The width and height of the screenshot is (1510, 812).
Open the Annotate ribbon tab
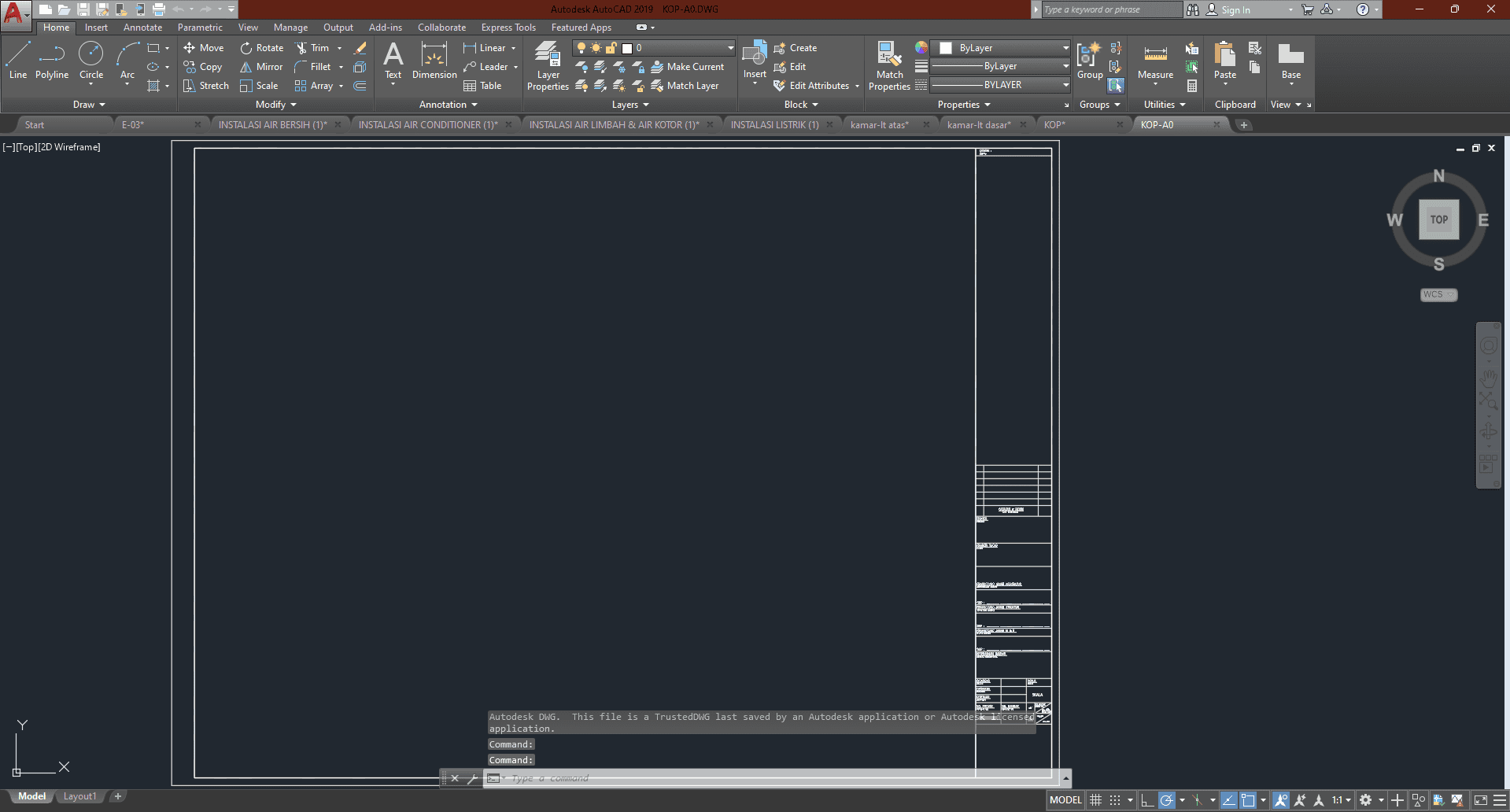point(142,28)
